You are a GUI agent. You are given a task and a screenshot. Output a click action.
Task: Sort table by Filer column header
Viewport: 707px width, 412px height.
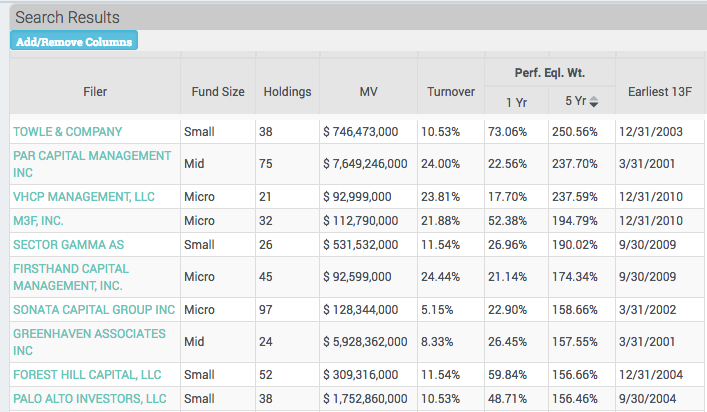(x=95, y=92)
